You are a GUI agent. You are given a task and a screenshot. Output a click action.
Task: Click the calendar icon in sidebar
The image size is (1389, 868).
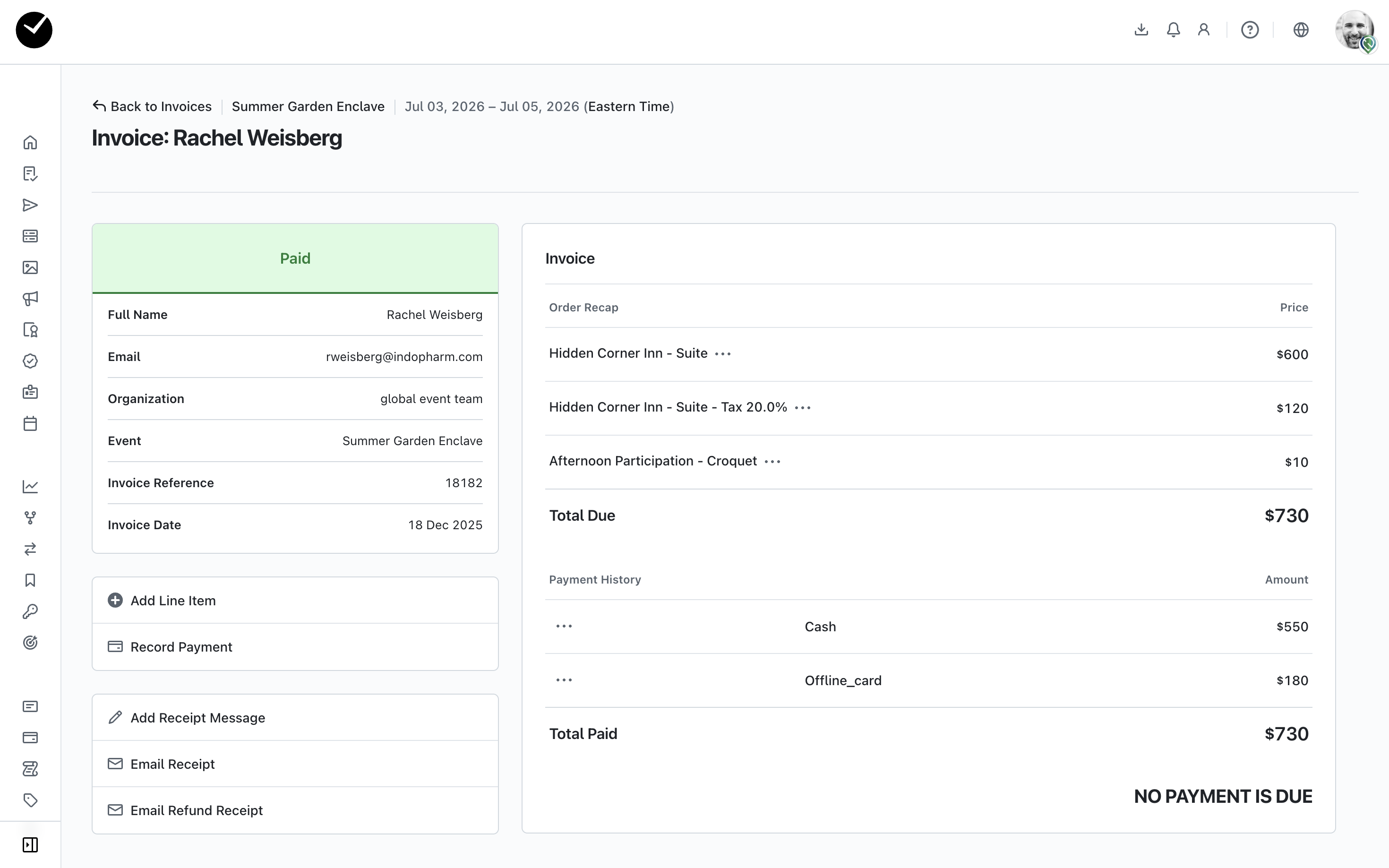point(30,424)
